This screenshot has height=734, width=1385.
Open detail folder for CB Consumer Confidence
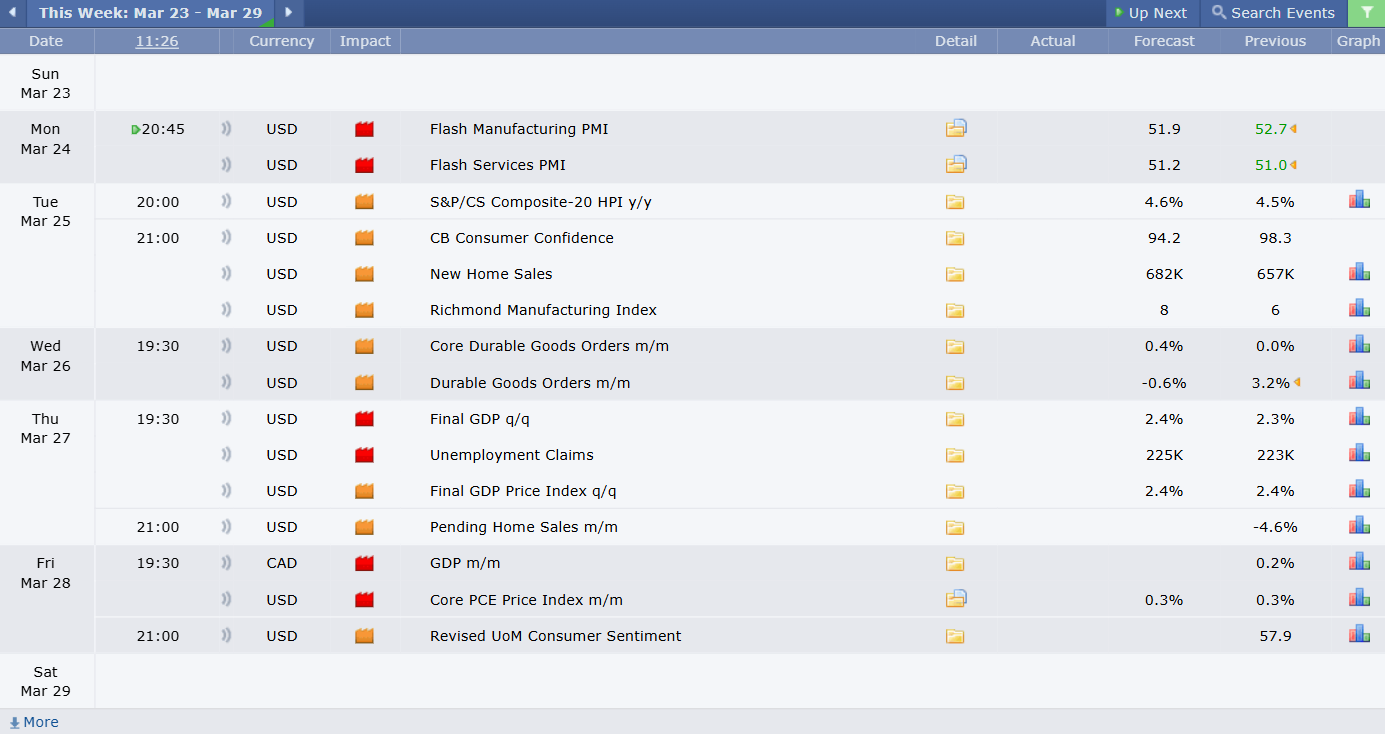tap(955, 238)
